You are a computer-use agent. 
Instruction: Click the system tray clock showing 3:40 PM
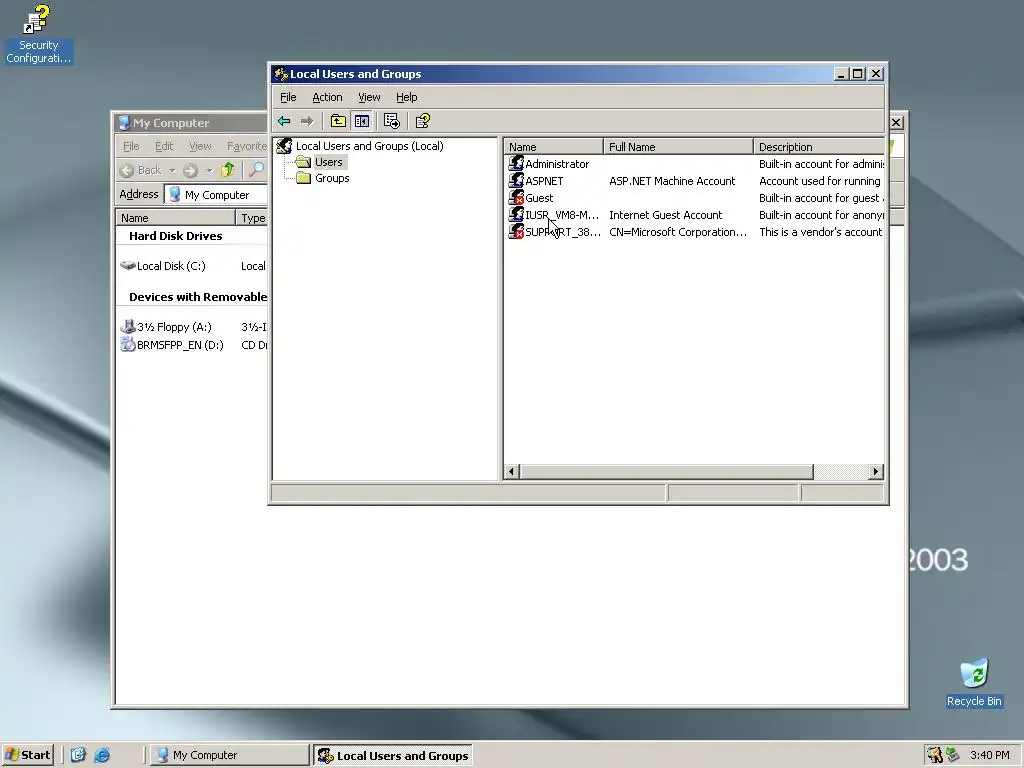[989, 755]
